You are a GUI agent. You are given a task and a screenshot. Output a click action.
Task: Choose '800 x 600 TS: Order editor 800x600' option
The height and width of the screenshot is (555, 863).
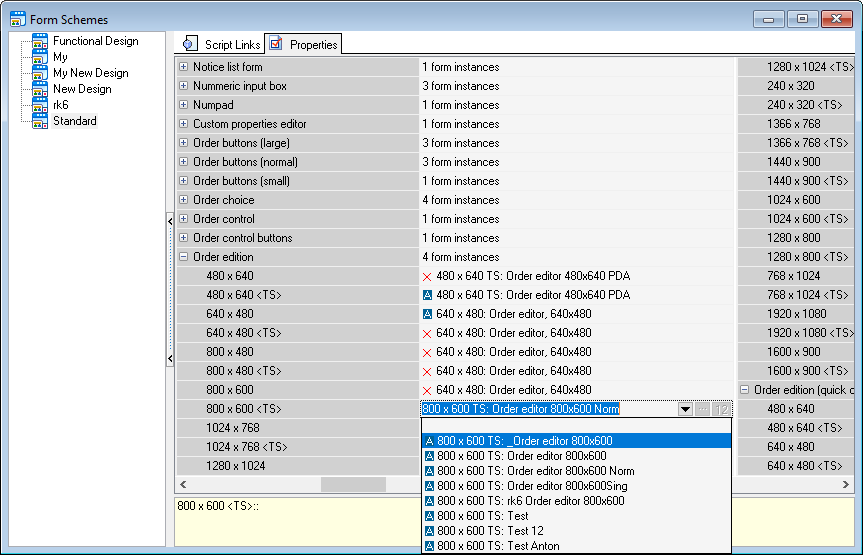point(576,456)
